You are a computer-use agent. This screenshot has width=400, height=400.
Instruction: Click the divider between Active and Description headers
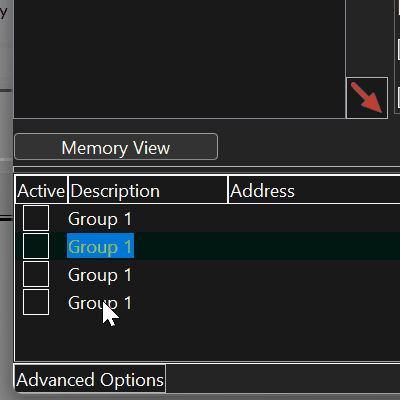[x=68, y=190]
